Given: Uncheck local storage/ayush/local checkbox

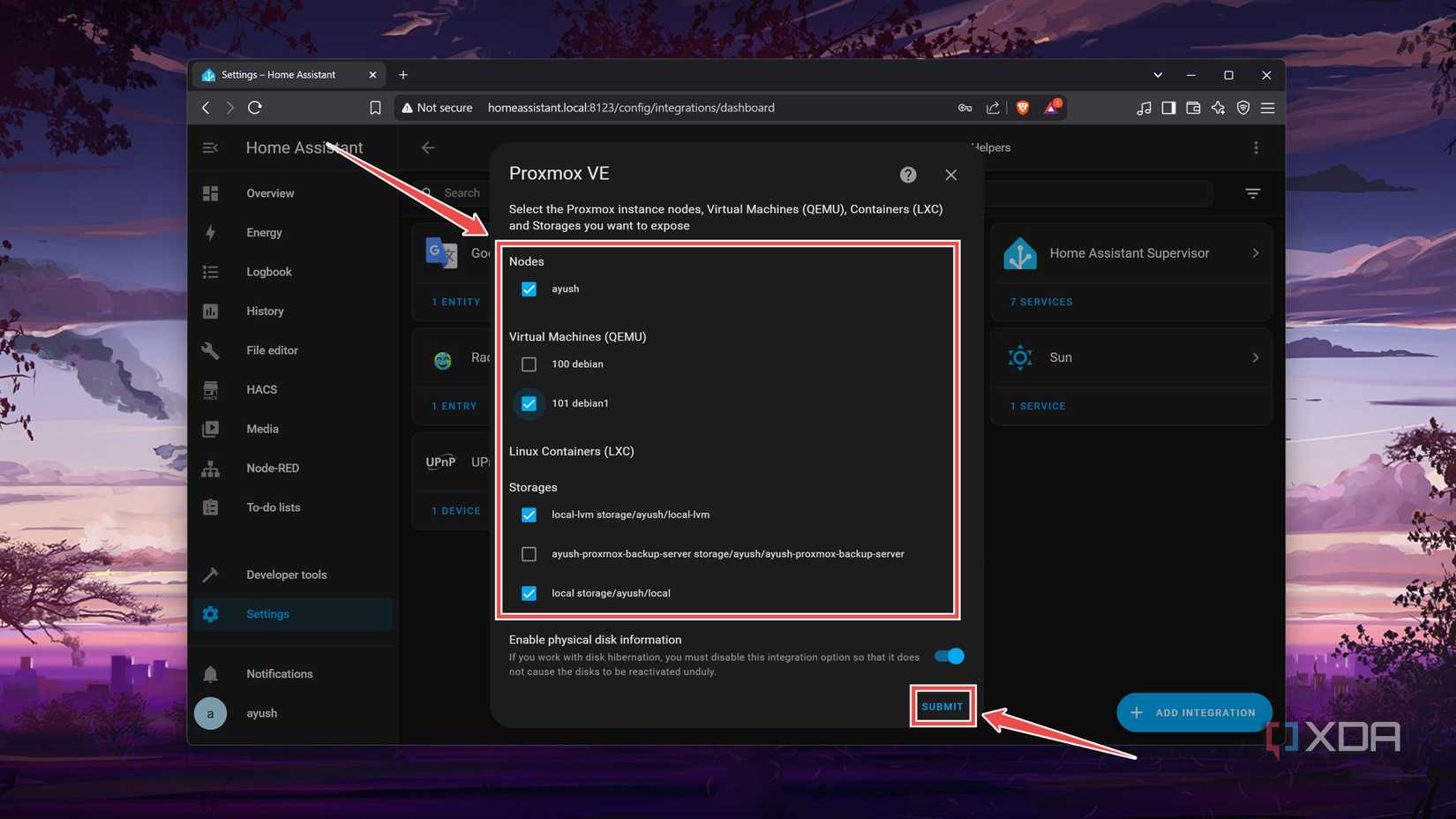Looking at the screenshot, I should point(529,593).
